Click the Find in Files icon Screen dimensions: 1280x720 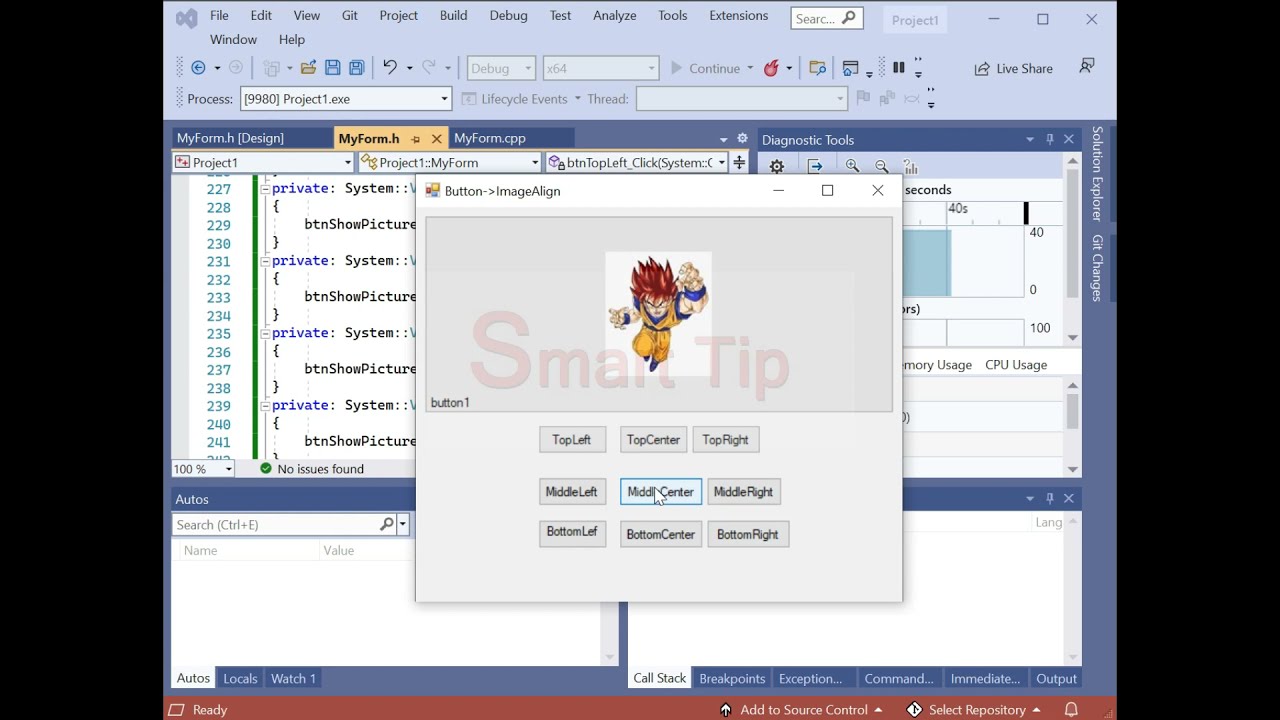point(817,68)
